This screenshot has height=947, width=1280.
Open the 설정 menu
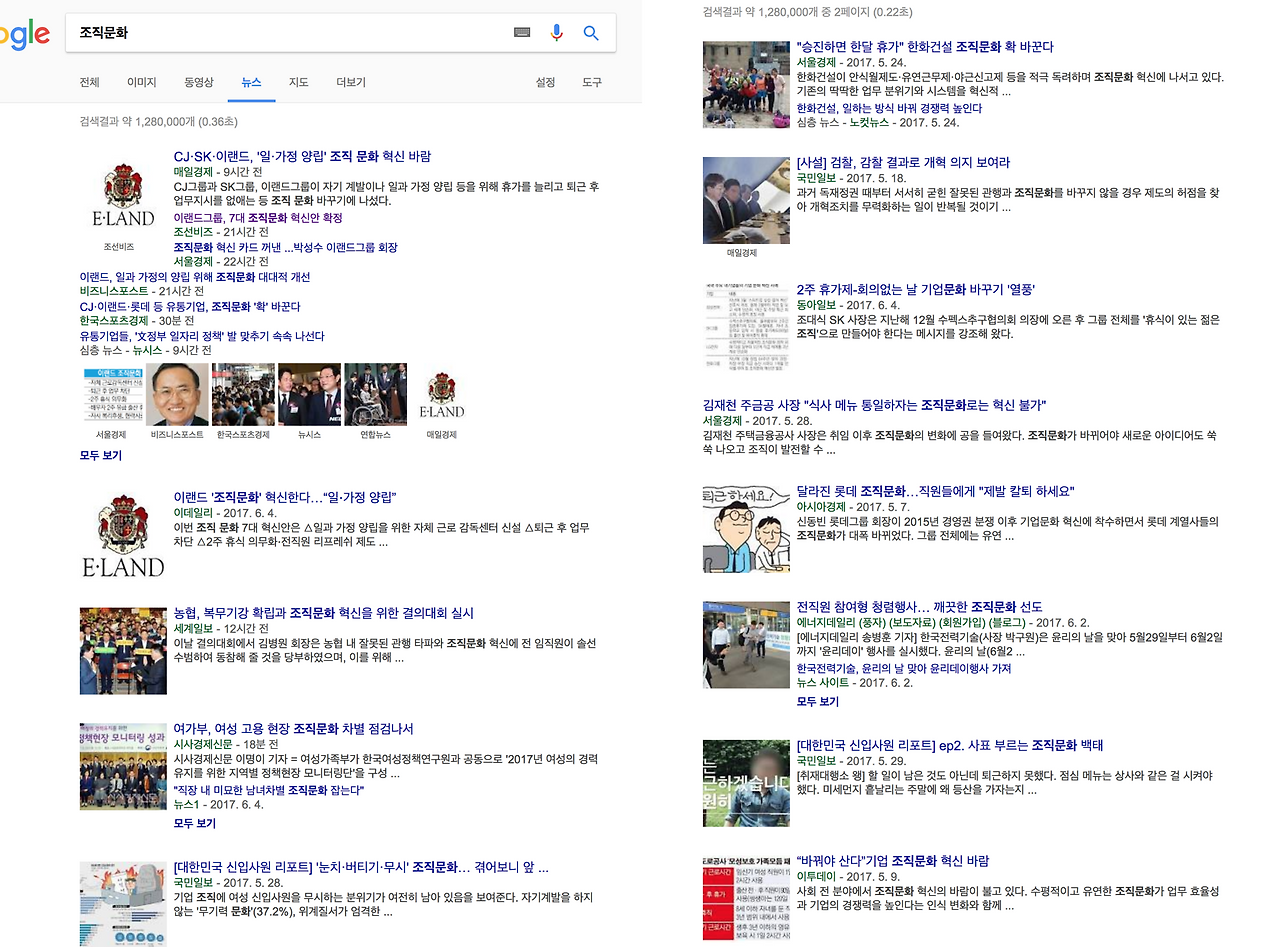coord(545,82)
